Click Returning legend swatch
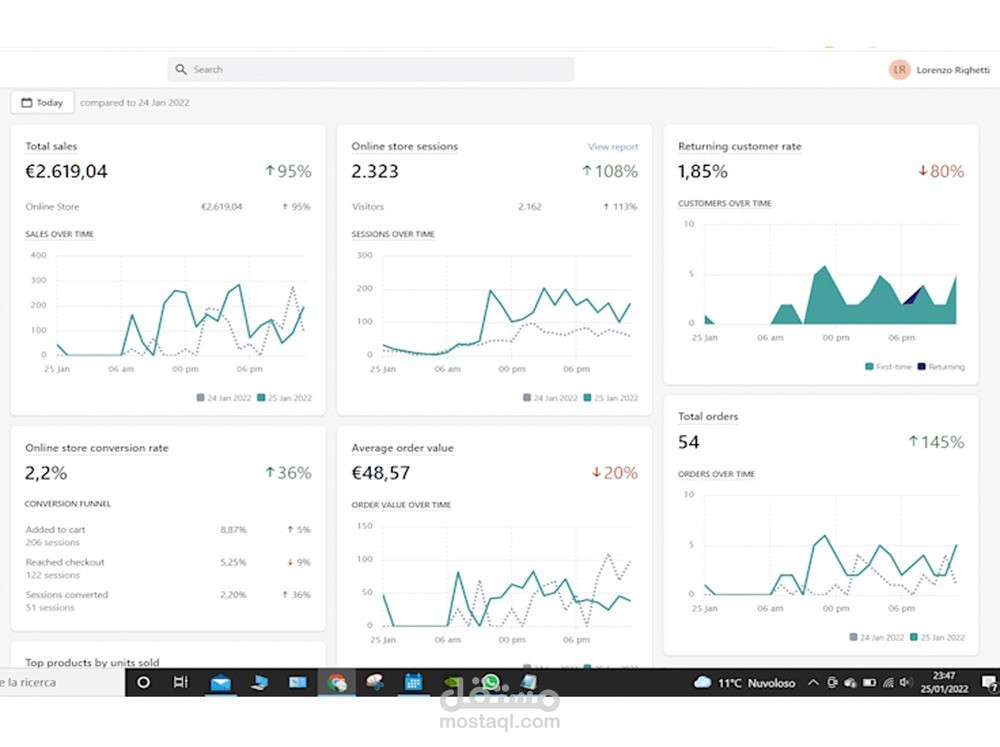1000x747 pixels. tap(921, 366)
